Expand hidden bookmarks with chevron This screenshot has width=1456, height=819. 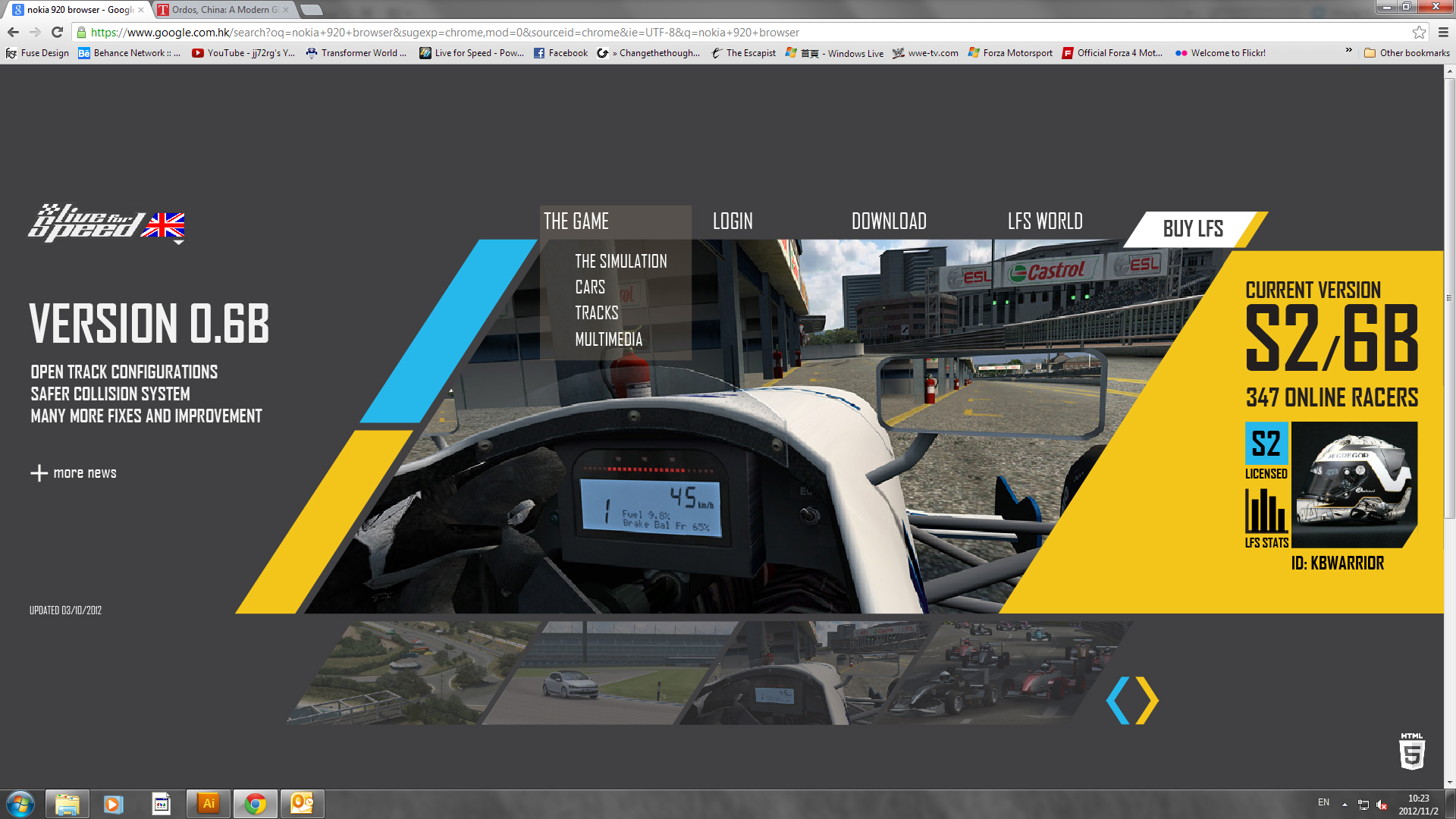click(x=1348, y=51)
